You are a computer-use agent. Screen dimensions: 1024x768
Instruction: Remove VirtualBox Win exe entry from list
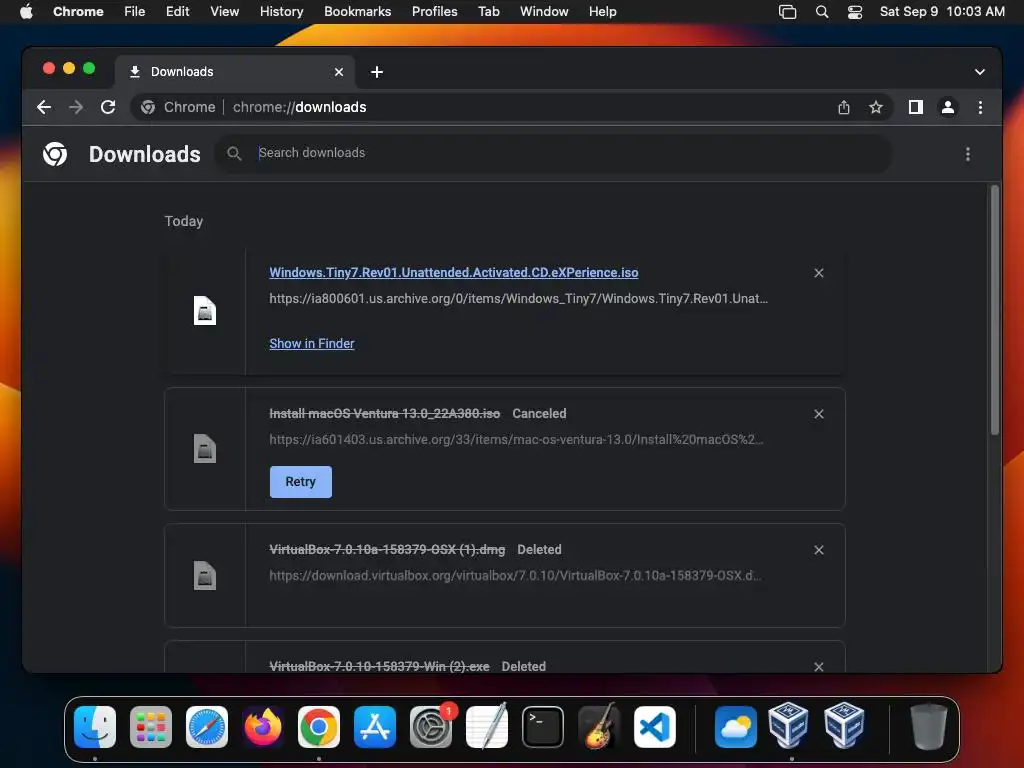tap(819, 666)
